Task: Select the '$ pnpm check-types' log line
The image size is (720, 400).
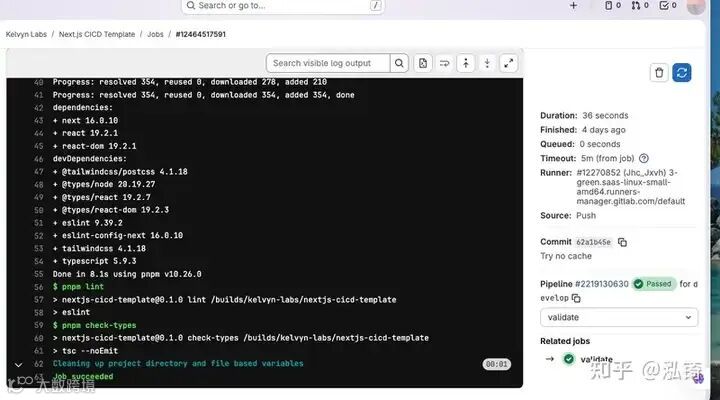Action: click(94, 325)
